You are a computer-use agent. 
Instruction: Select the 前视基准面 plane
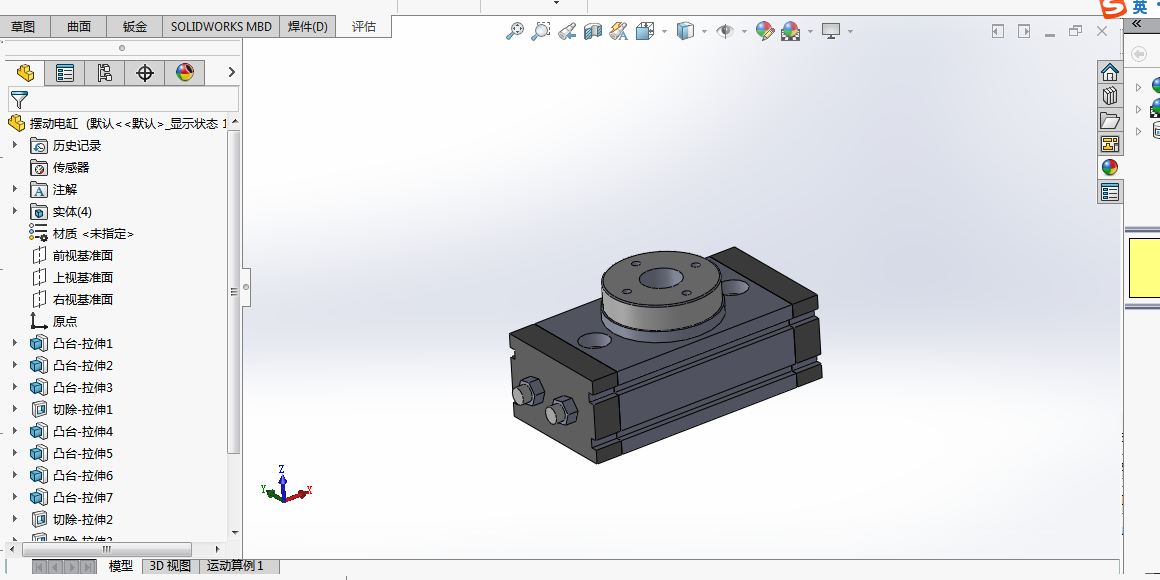[x=72, y=255]
